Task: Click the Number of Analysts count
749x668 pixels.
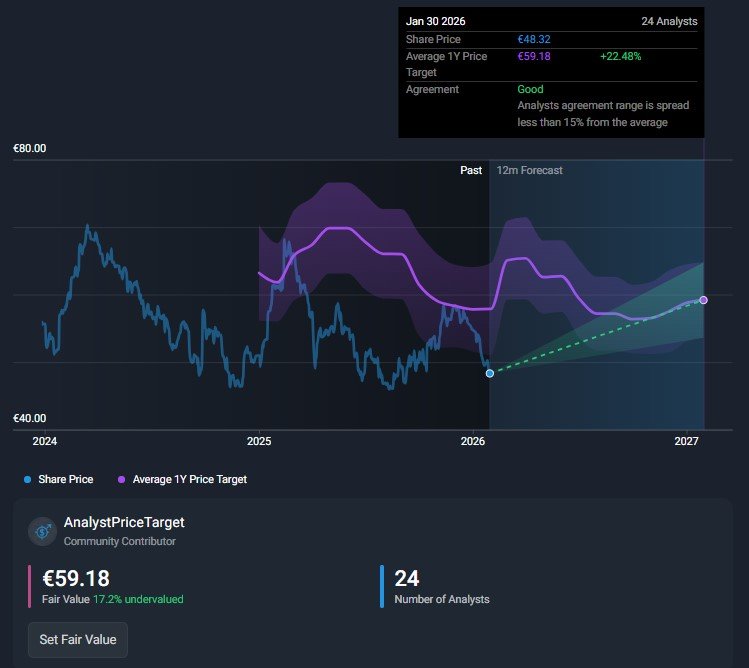Action: [406, 578]
